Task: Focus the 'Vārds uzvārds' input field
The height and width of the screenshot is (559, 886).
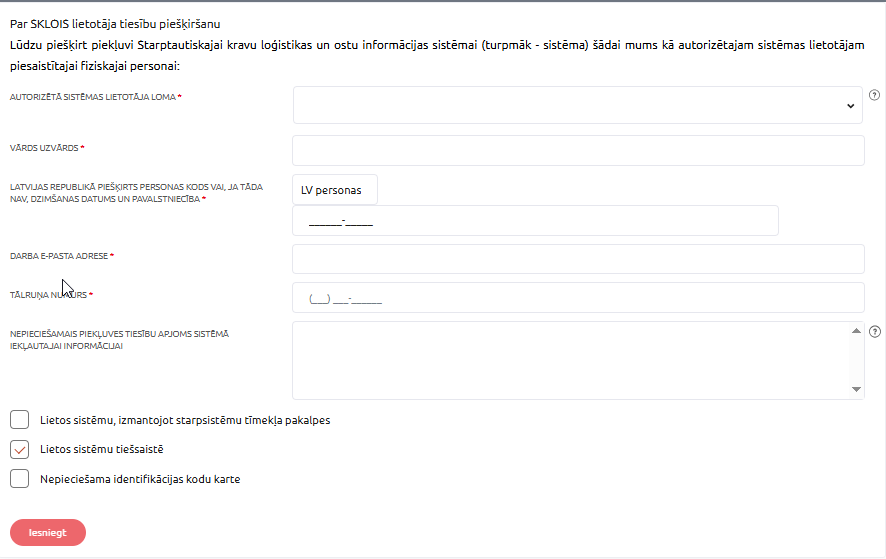Action: [x=577, y=151]
